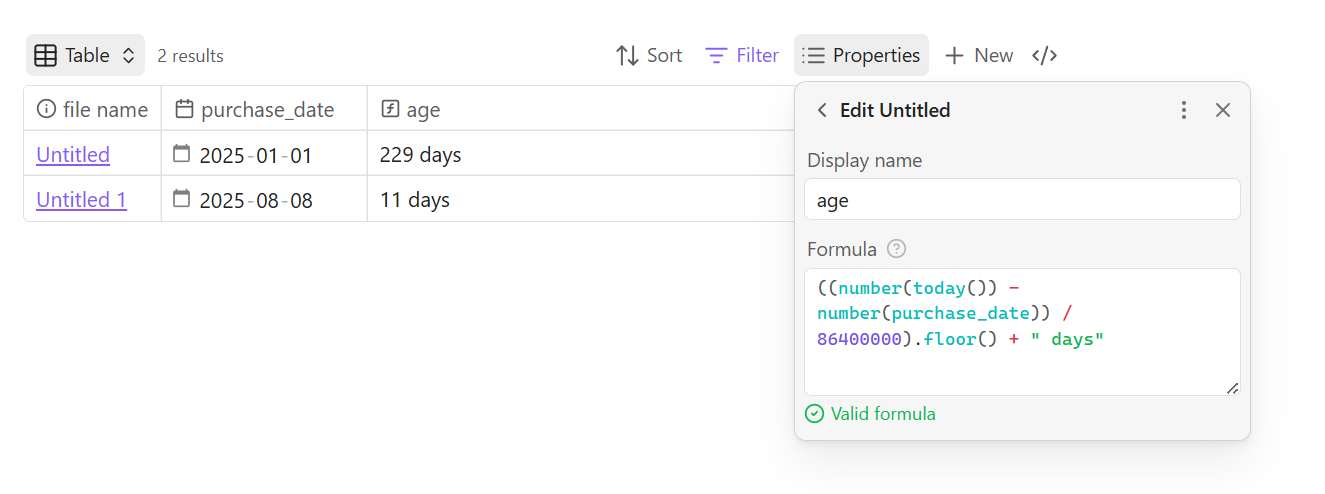The width and height of the screenshot is (1325, 494).
Task: Open the three-dot more options menu
Action: (x=1184, y=110)
